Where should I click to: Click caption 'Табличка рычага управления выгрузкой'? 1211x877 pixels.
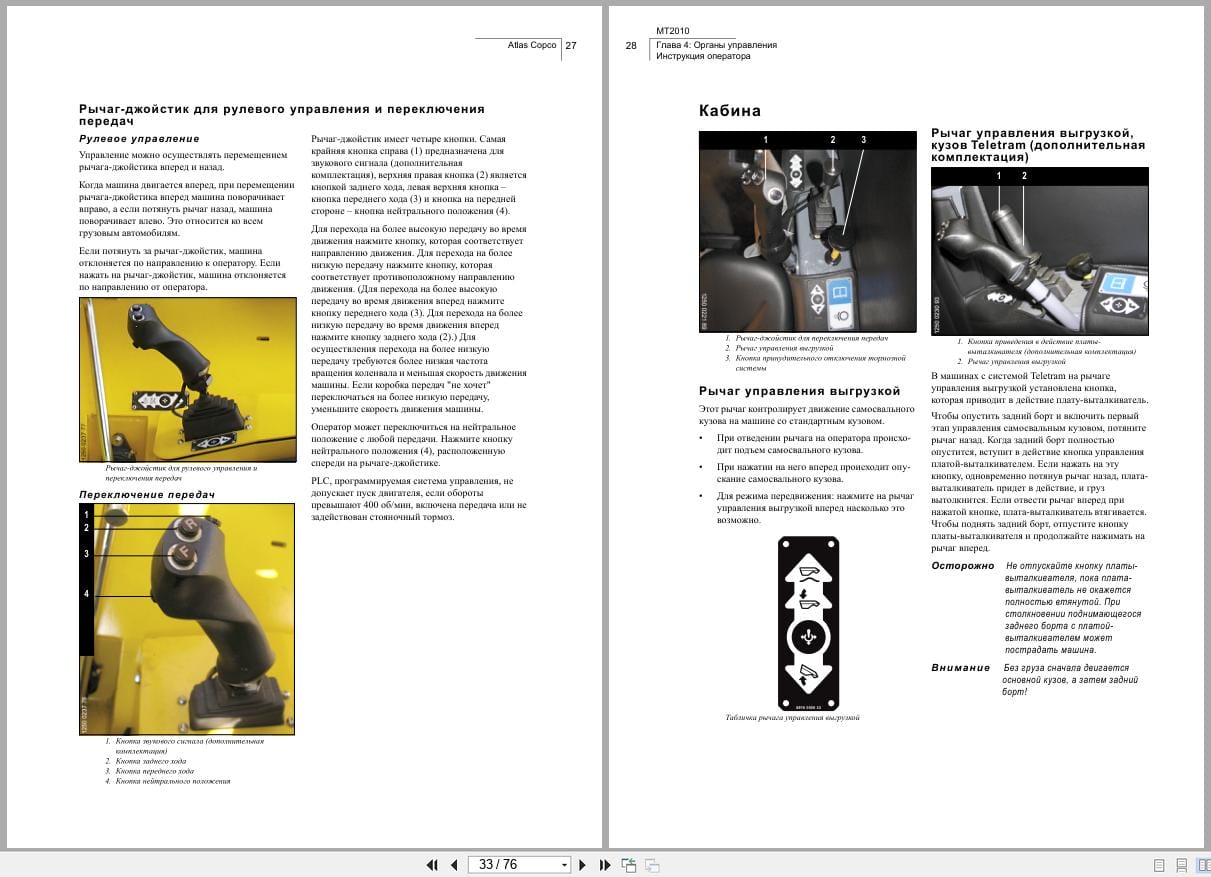click(x=792, y=717)
